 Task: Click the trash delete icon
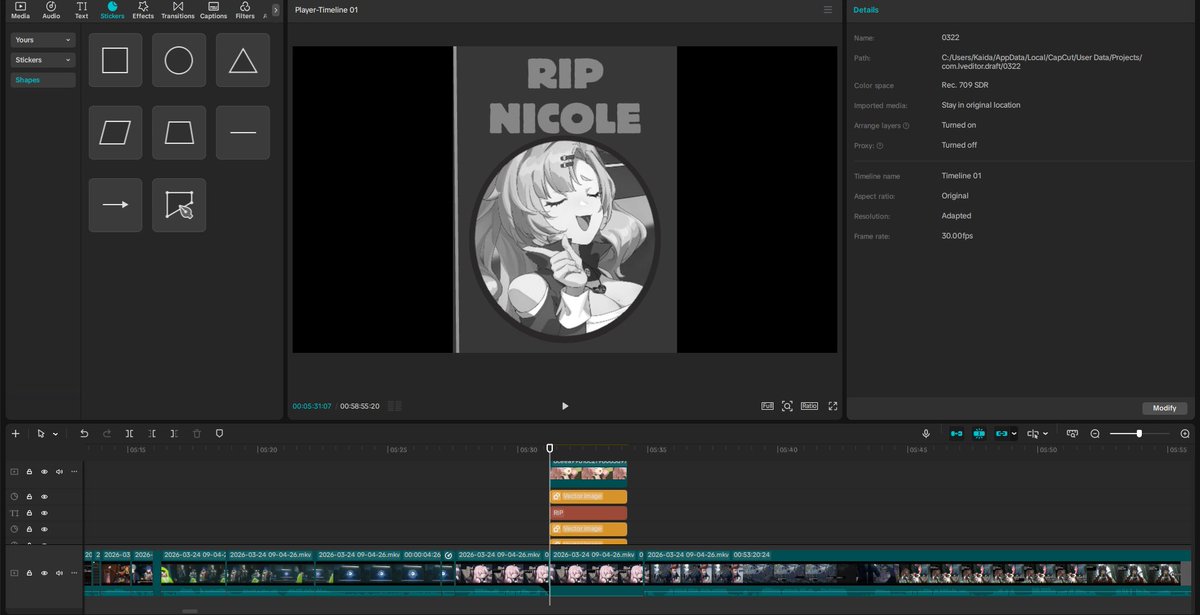coord(197,434)
